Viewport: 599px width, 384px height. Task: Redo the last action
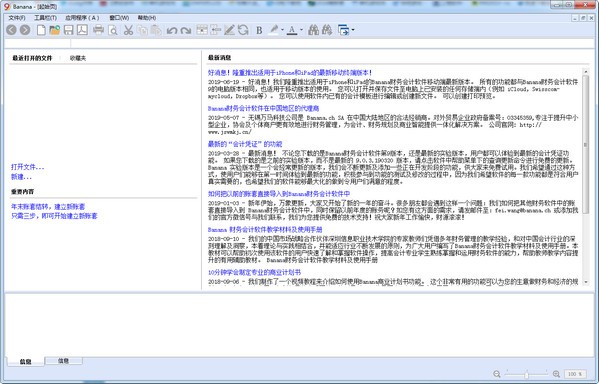(186, 30)
